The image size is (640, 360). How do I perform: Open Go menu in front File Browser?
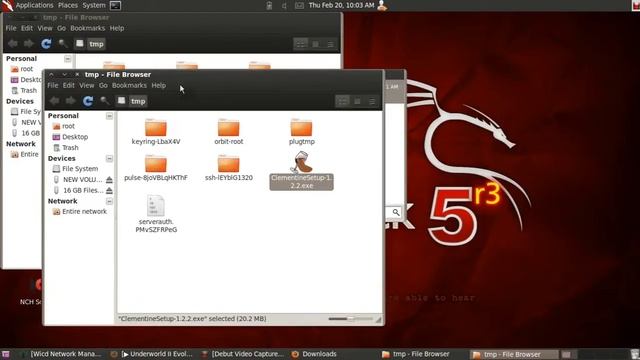103,85
